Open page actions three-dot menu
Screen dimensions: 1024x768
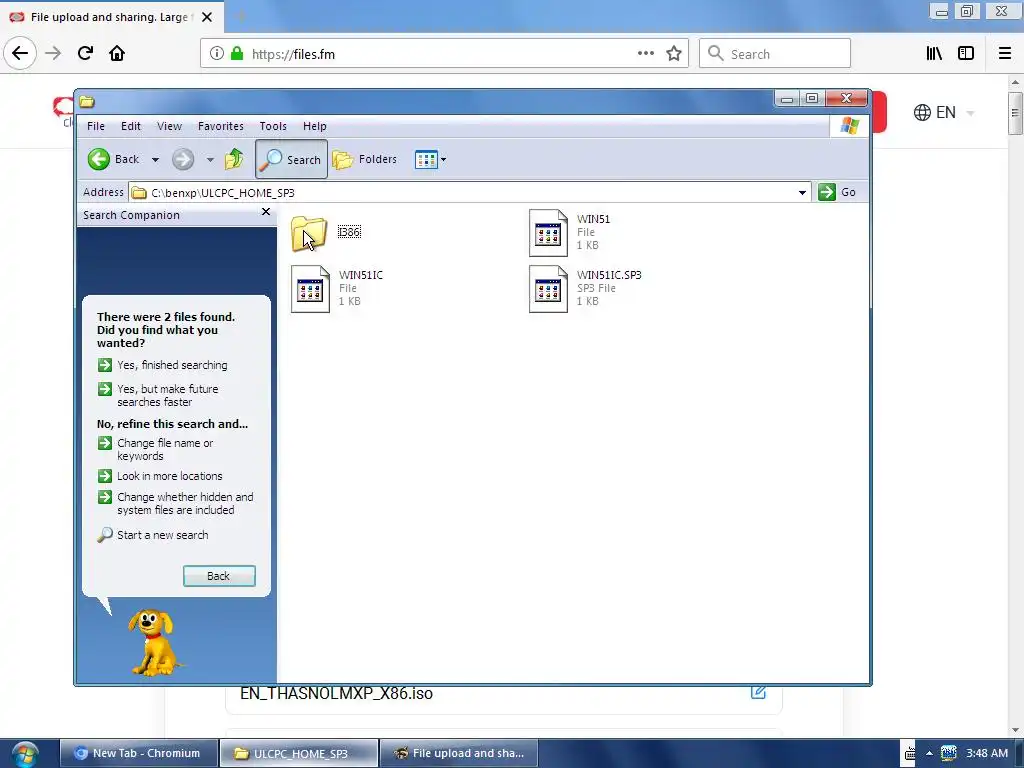pos(646,54)
